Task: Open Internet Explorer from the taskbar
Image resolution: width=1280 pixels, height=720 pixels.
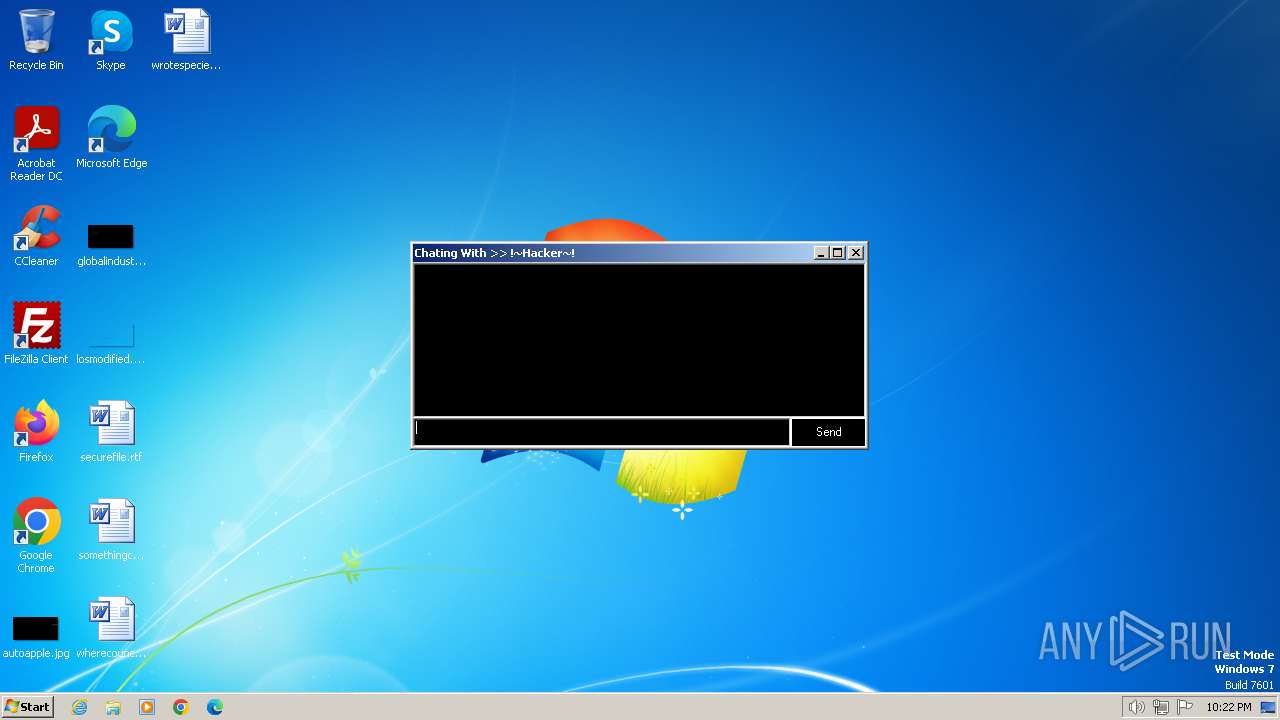Action: pos(80,707)
